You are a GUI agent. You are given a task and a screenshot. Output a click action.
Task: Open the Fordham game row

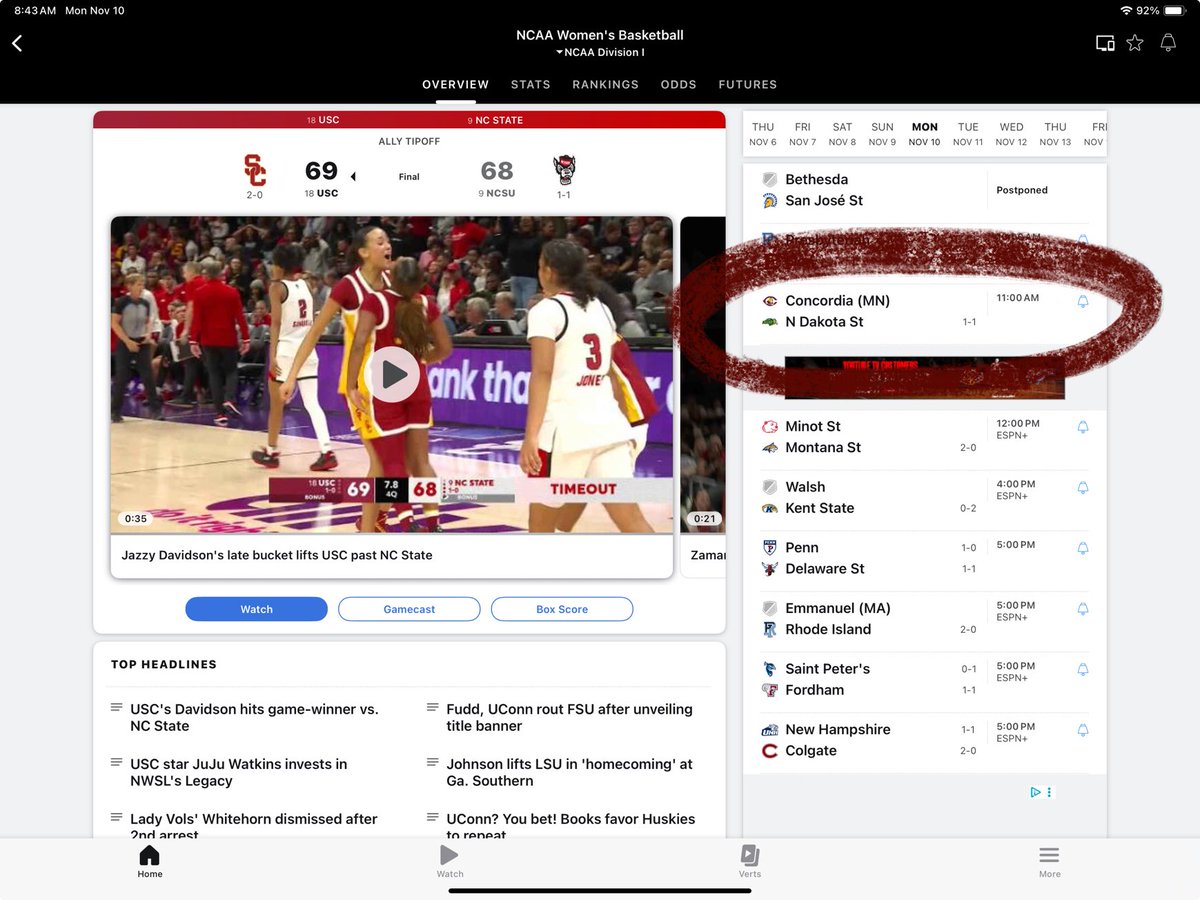tap(924, 679)
